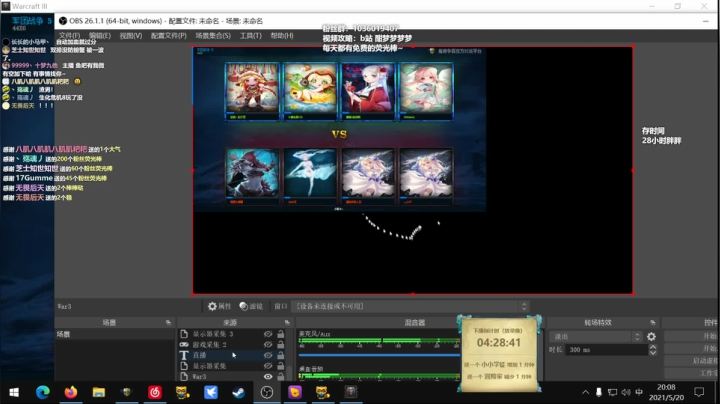Viewport: 720px width, 404px height.
Task: Open the 淡出 transition type dropdown
Action: (x=596, y=337)
